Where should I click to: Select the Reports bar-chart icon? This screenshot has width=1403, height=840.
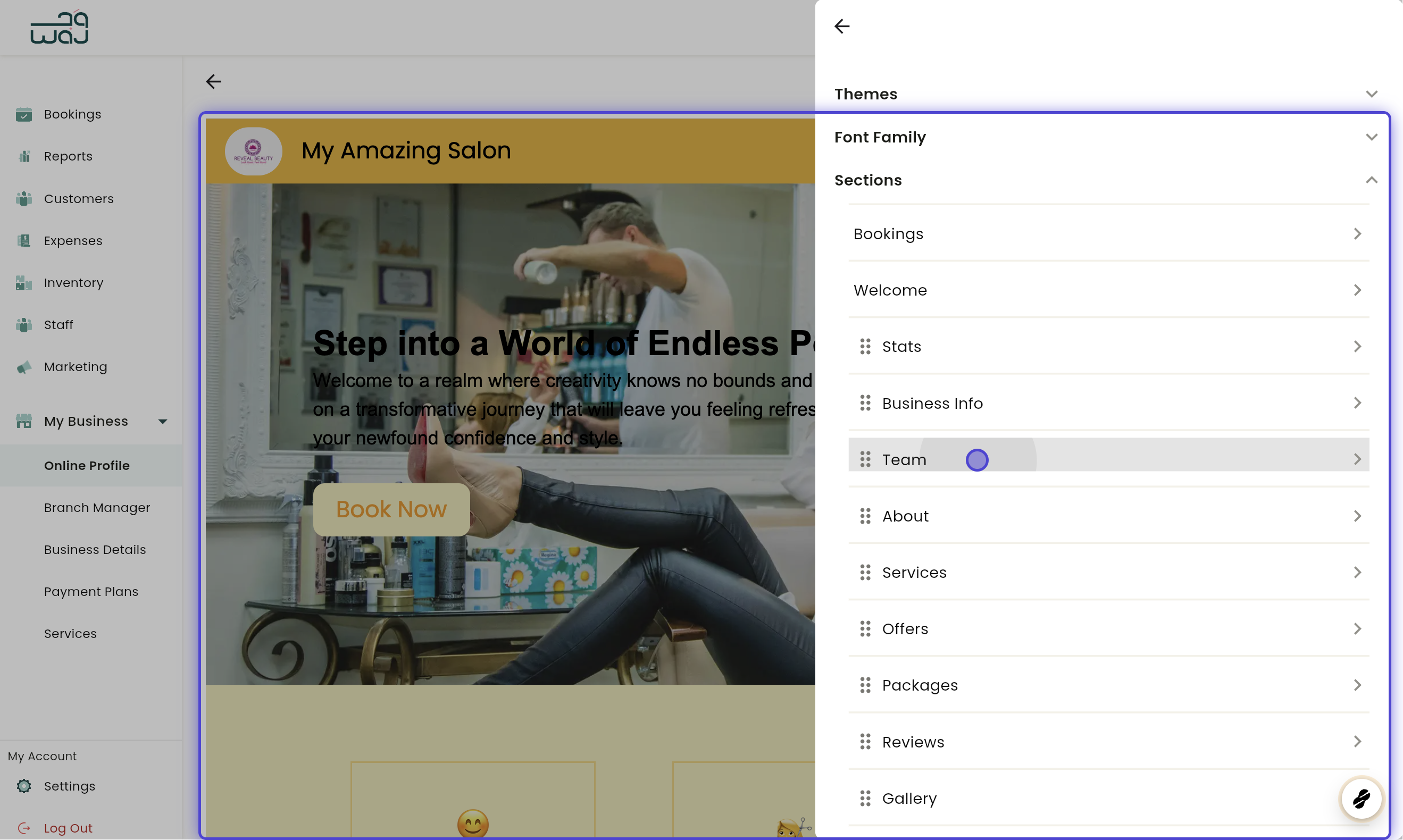(23, 156)
